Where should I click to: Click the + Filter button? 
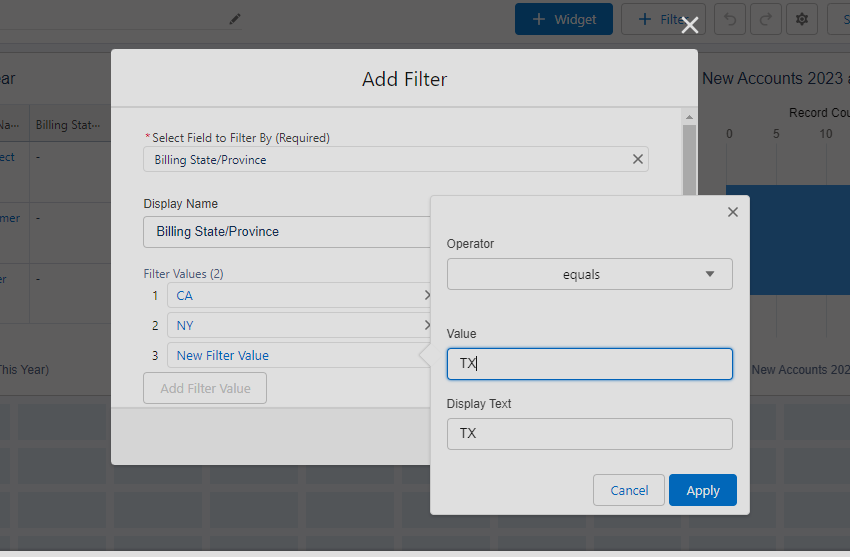tap(663, 20)
